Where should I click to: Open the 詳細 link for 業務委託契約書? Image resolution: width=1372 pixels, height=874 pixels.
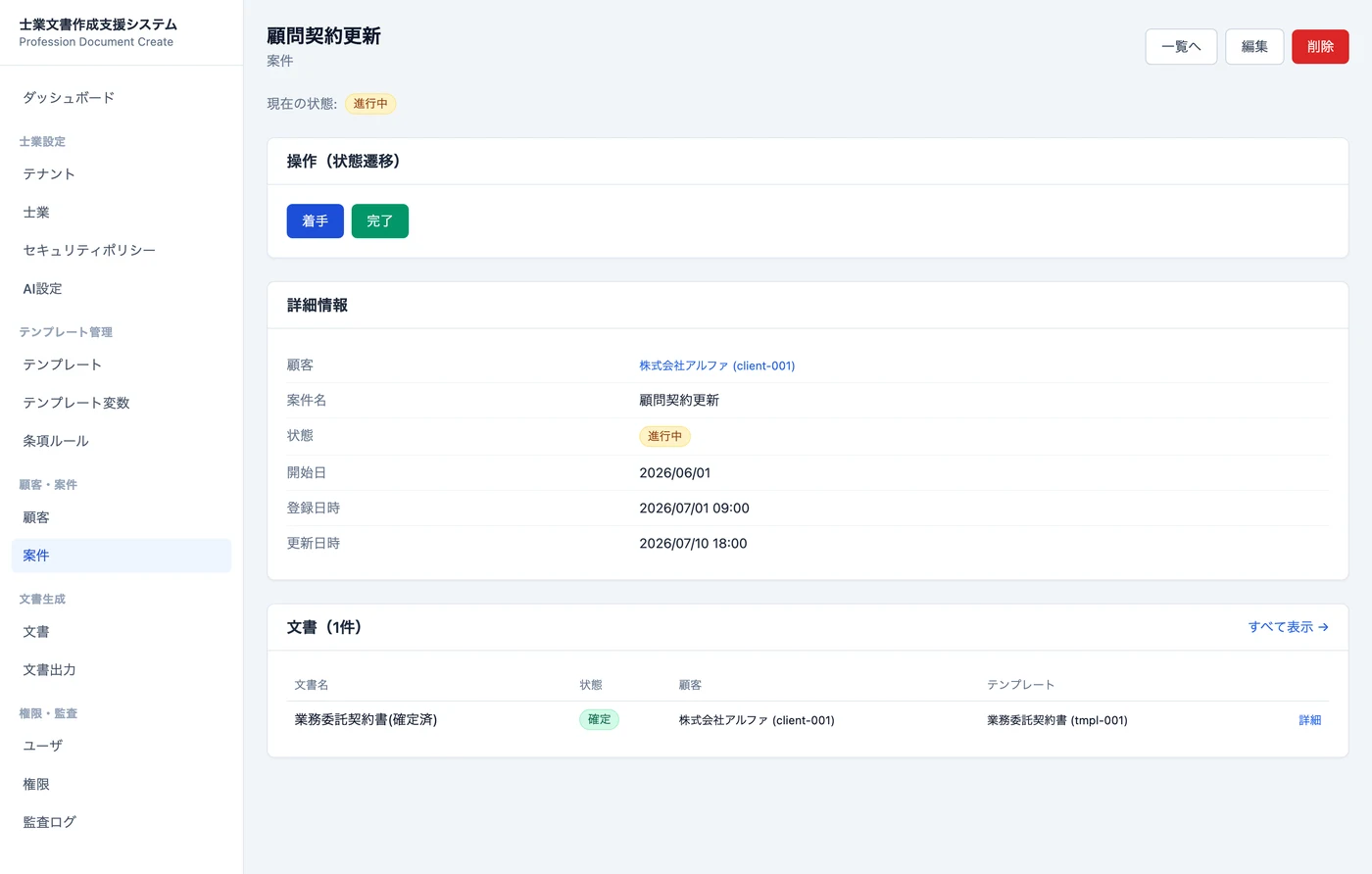click(x=1309, y=720)
